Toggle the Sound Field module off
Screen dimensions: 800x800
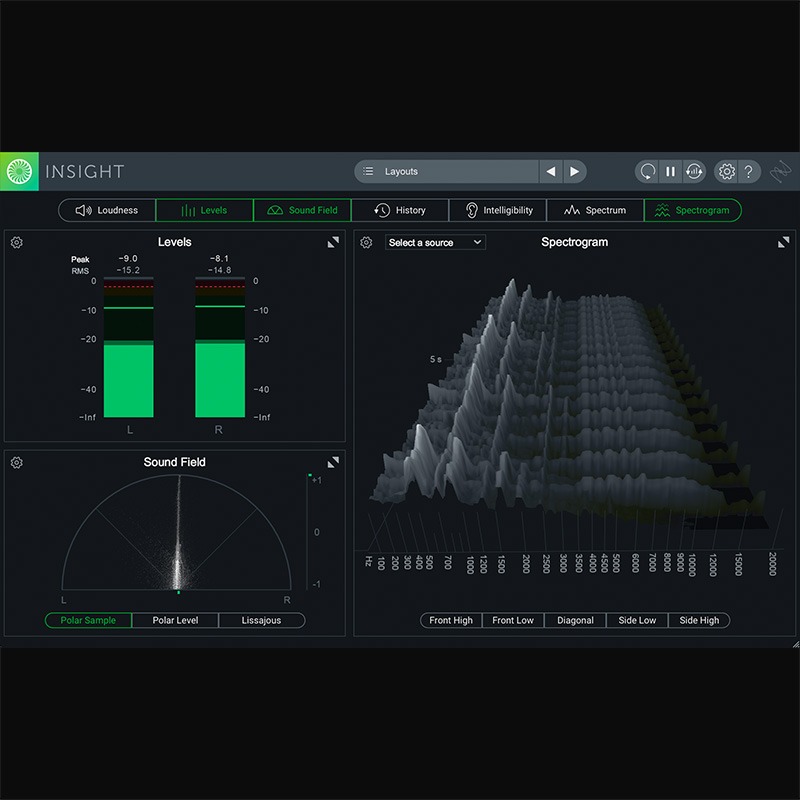pyautogui.click(x=302, y=210)
